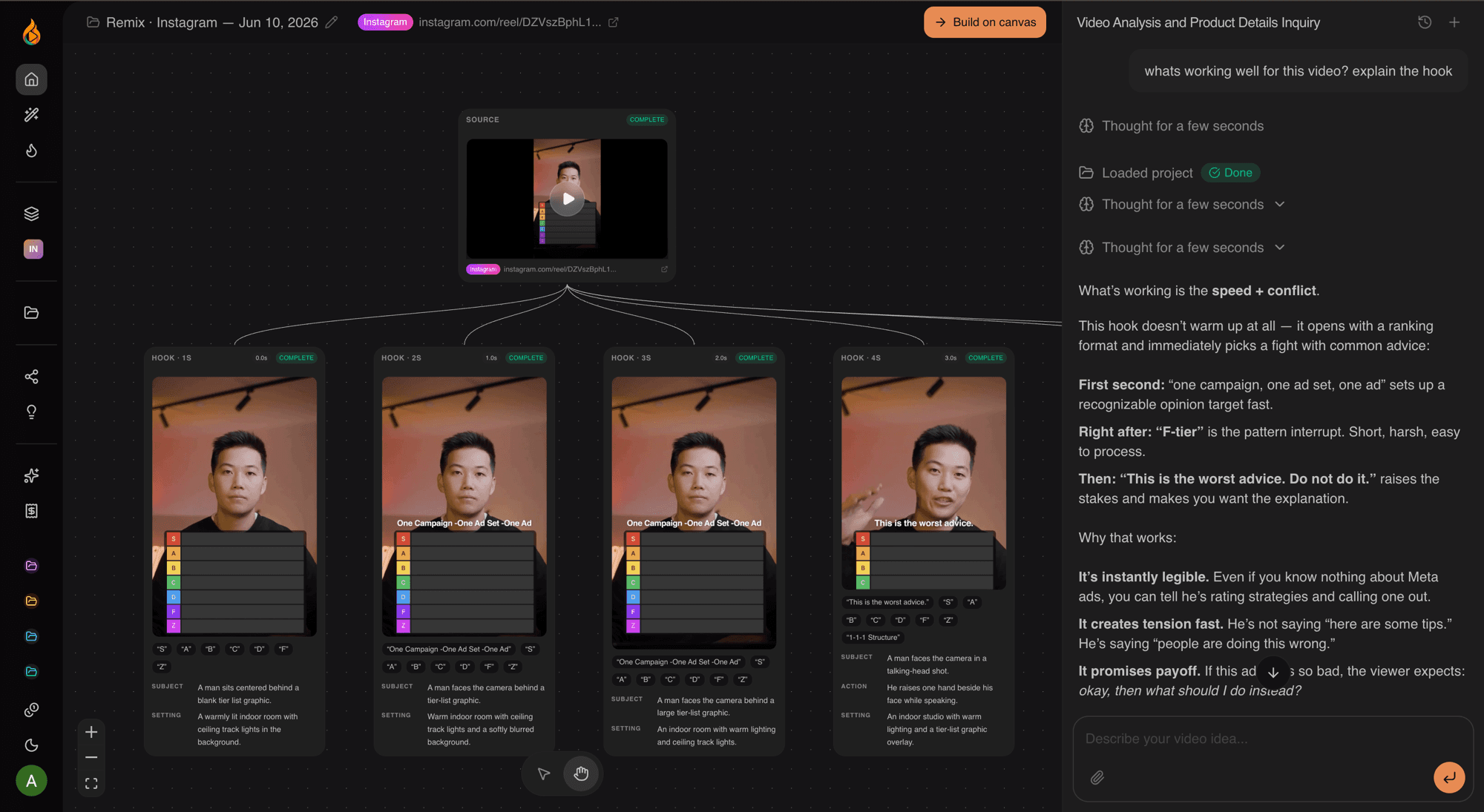This screenshot has height=812, width=1484.
Task: Zoom in canvas with plus button
Action: (91, 733)
